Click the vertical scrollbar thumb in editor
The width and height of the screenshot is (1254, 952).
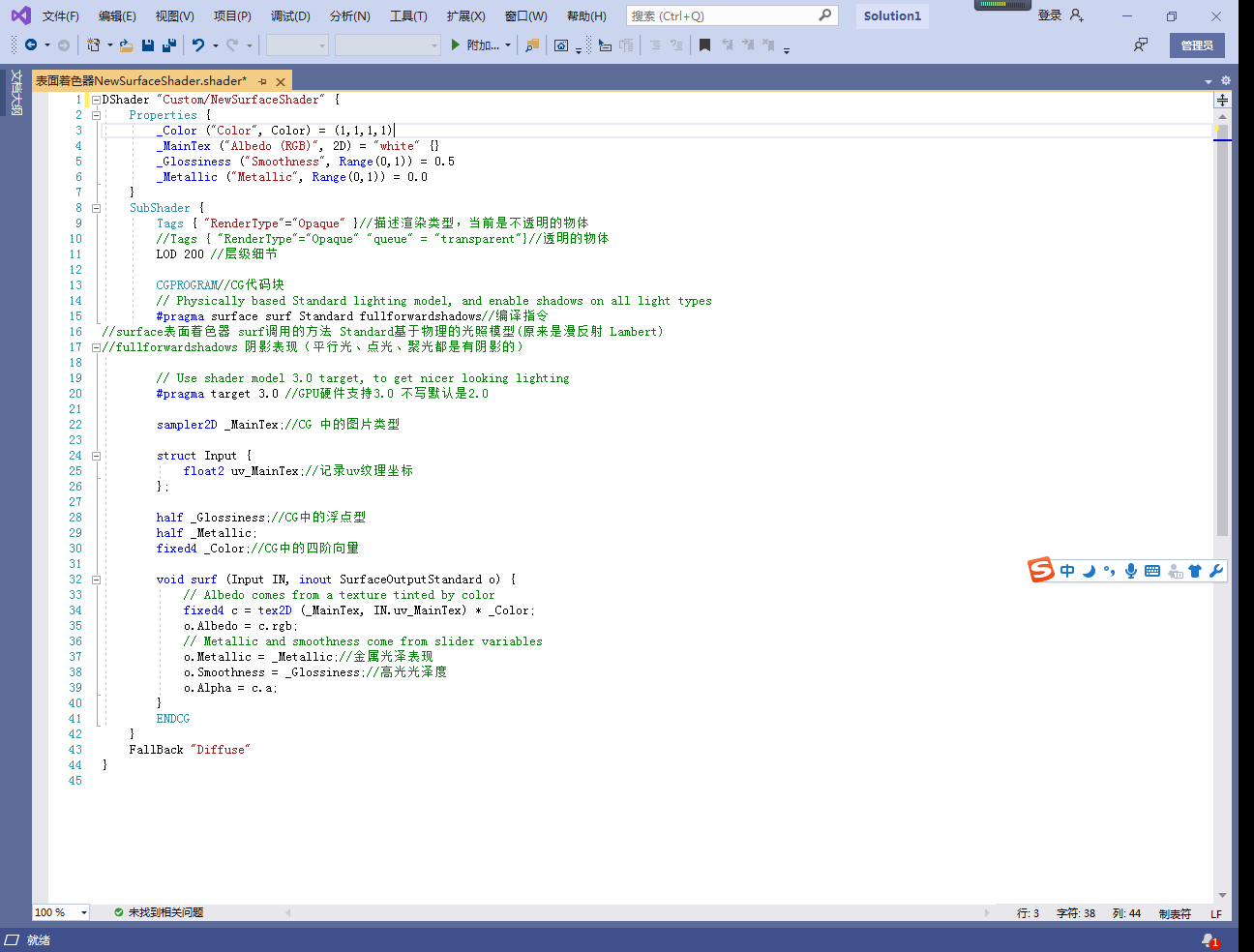click(1222, 329)
